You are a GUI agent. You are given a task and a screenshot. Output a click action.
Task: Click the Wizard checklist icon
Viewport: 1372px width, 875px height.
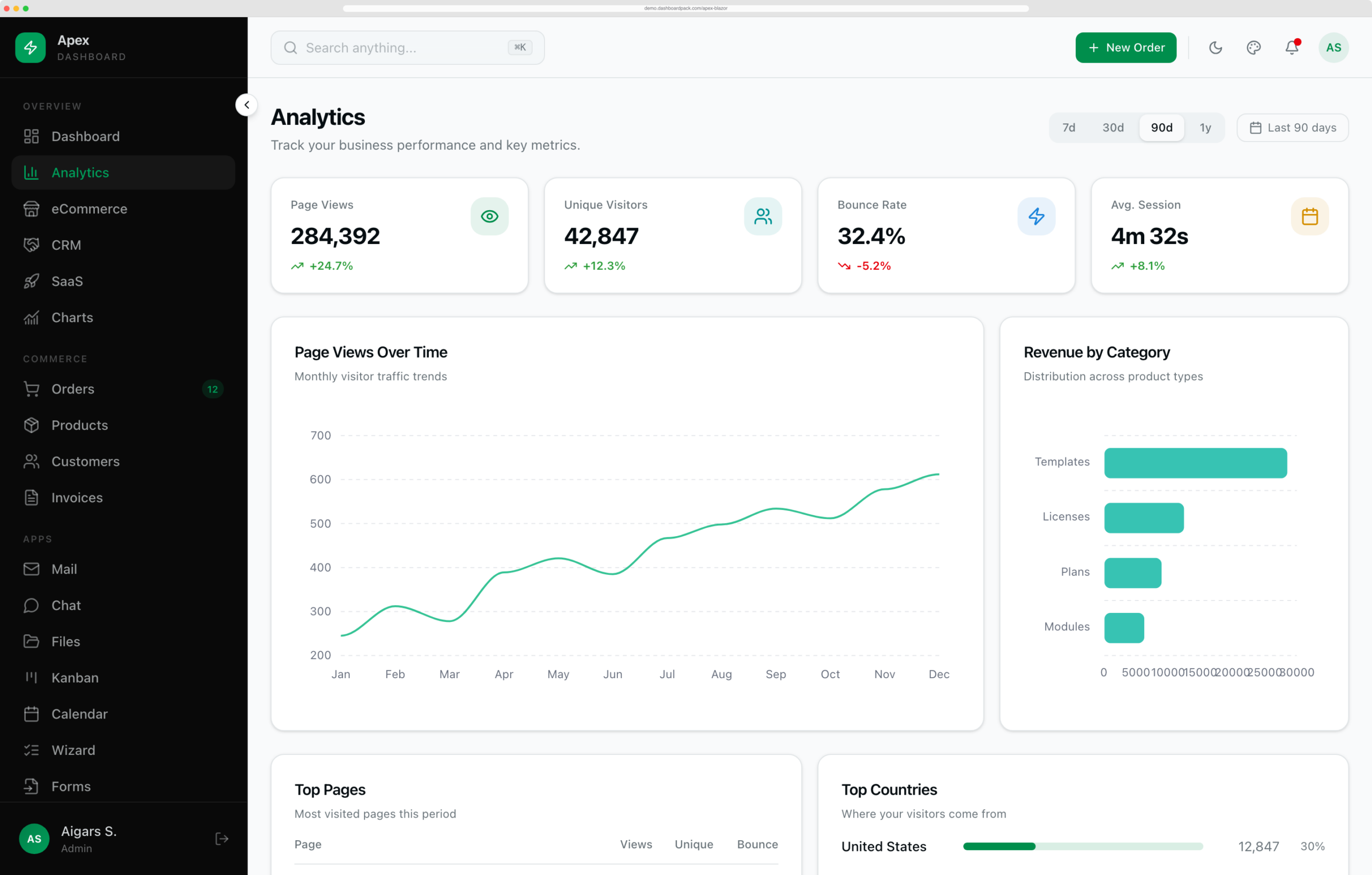coord(31,750)
